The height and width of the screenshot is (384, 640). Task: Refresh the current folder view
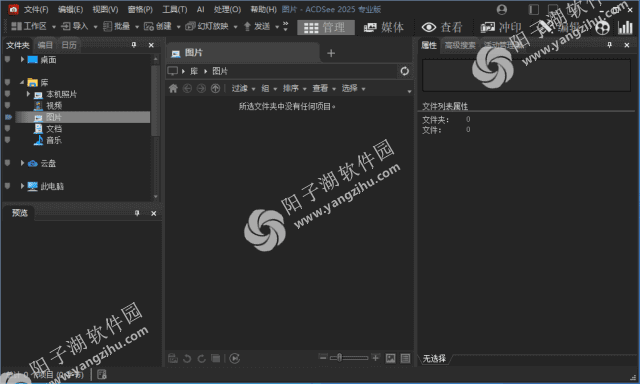pyautogui.click(x=404, y=71)
